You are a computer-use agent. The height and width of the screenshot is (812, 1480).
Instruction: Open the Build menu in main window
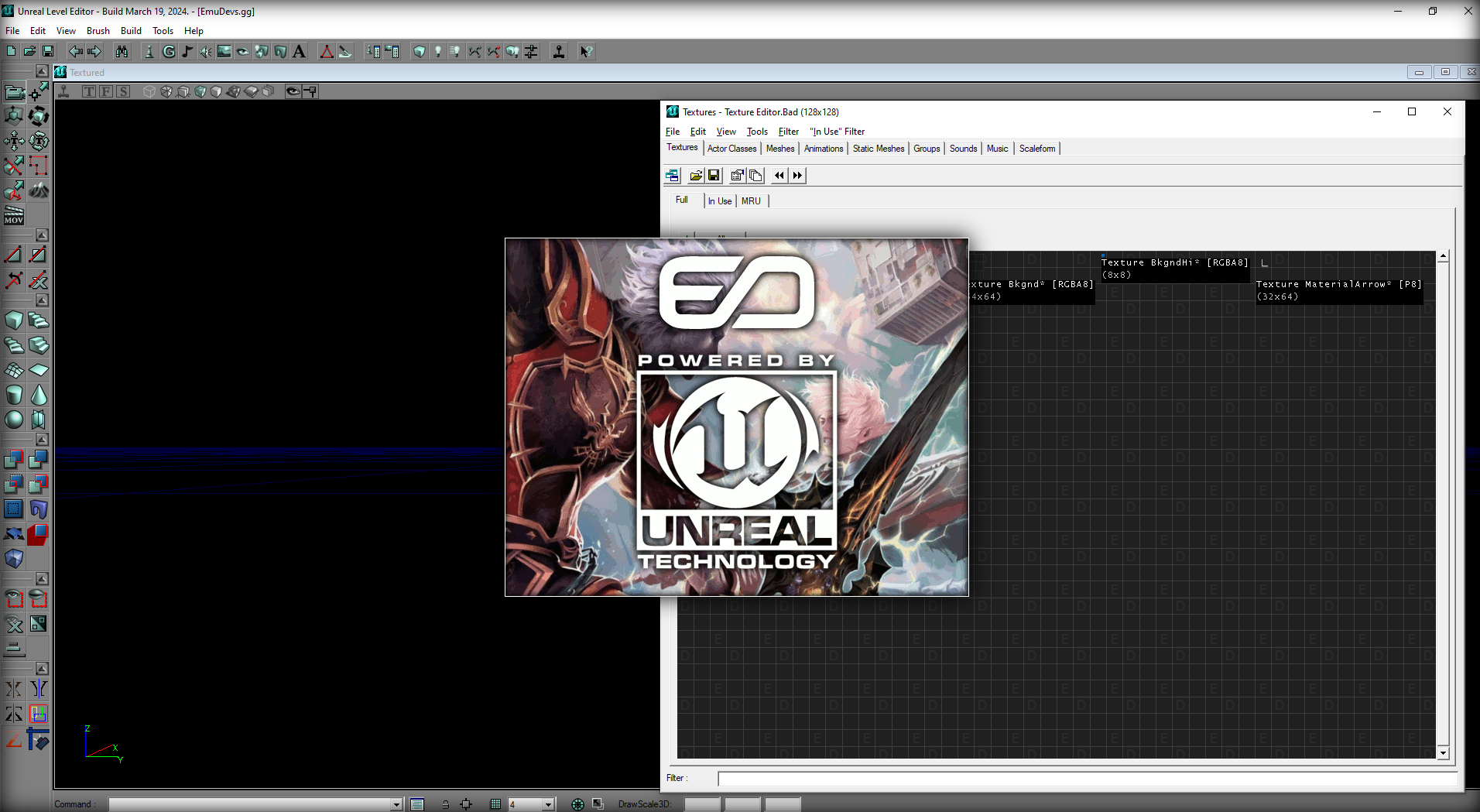tap(131, 31)
